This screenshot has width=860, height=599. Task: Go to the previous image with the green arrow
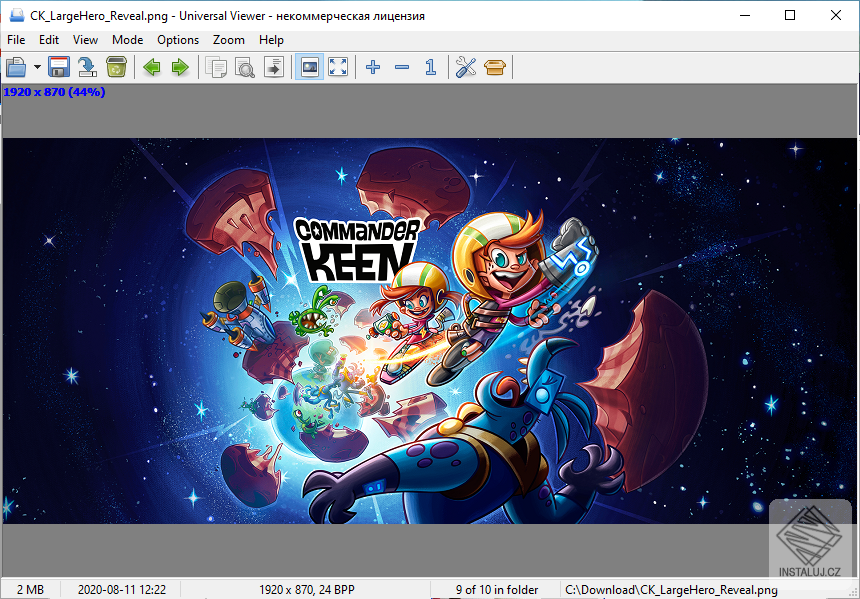click(150, 67)
